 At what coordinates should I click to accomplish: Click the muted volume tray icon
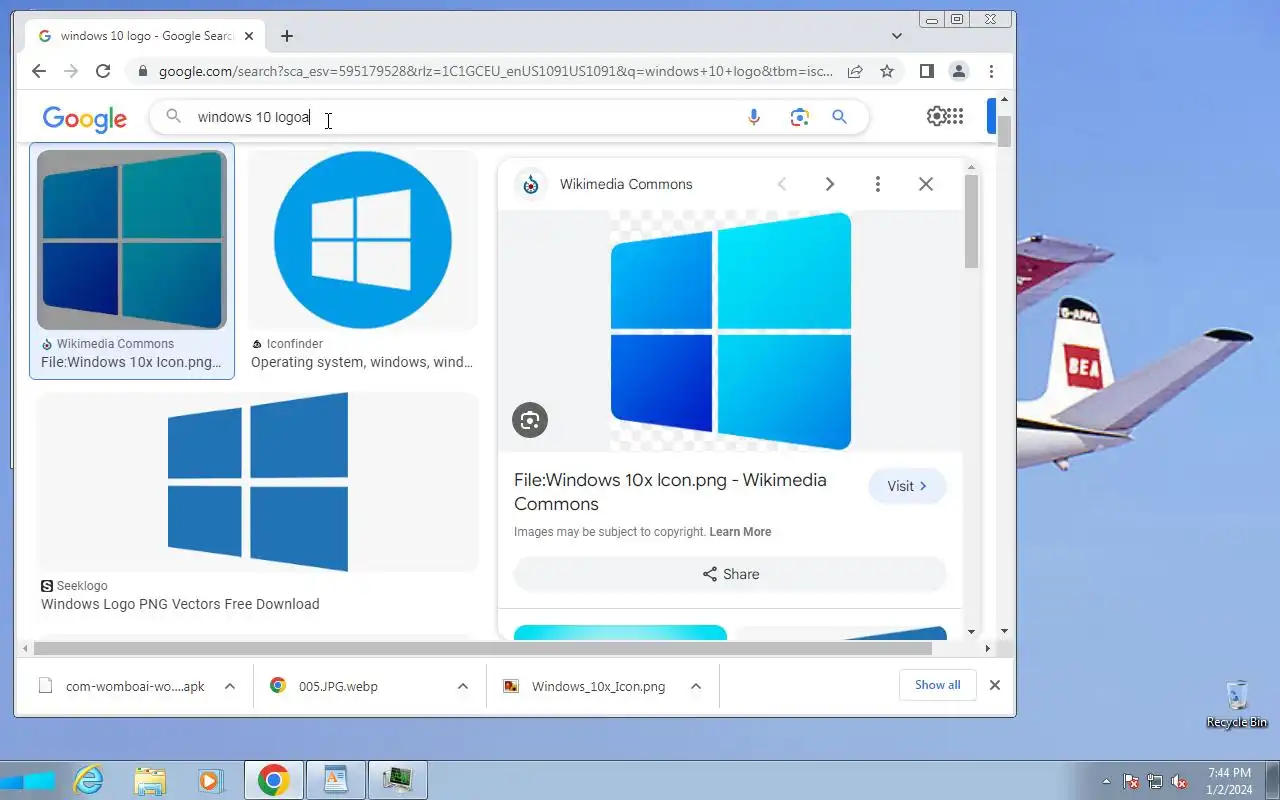[x=1180, y=781]
